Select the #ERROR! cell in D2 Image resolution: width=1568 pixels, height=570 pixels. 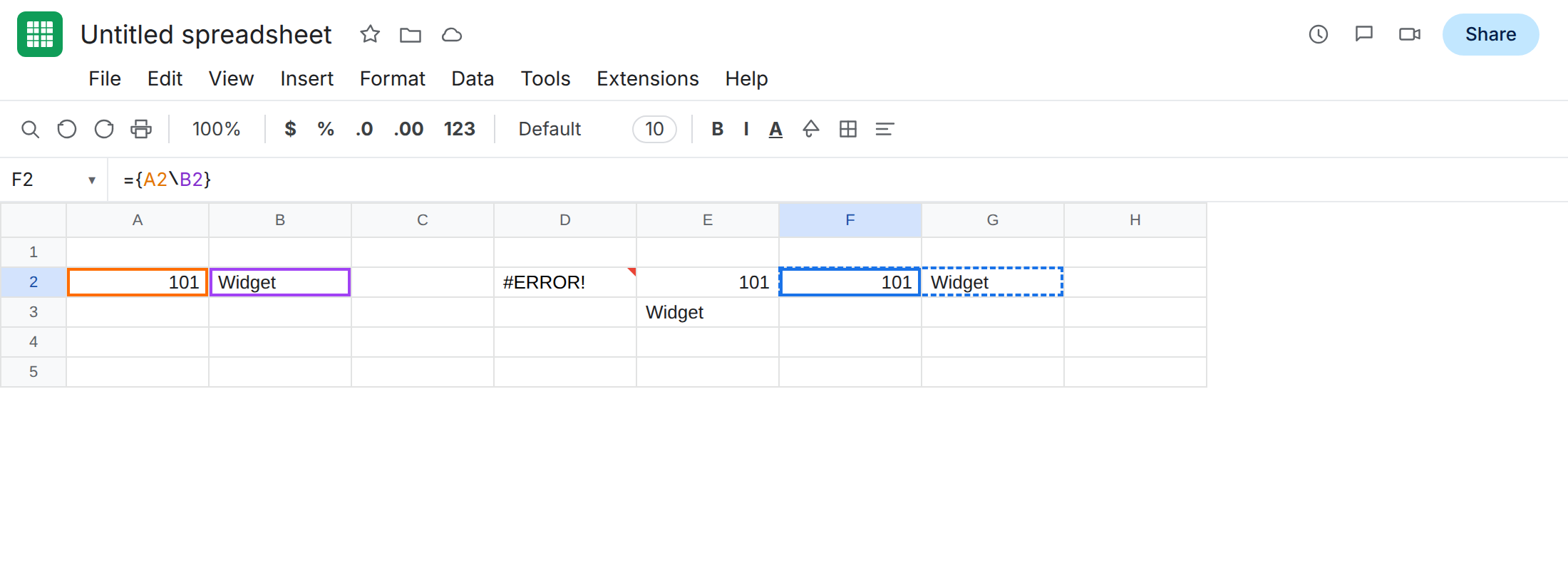pos(565,282)
